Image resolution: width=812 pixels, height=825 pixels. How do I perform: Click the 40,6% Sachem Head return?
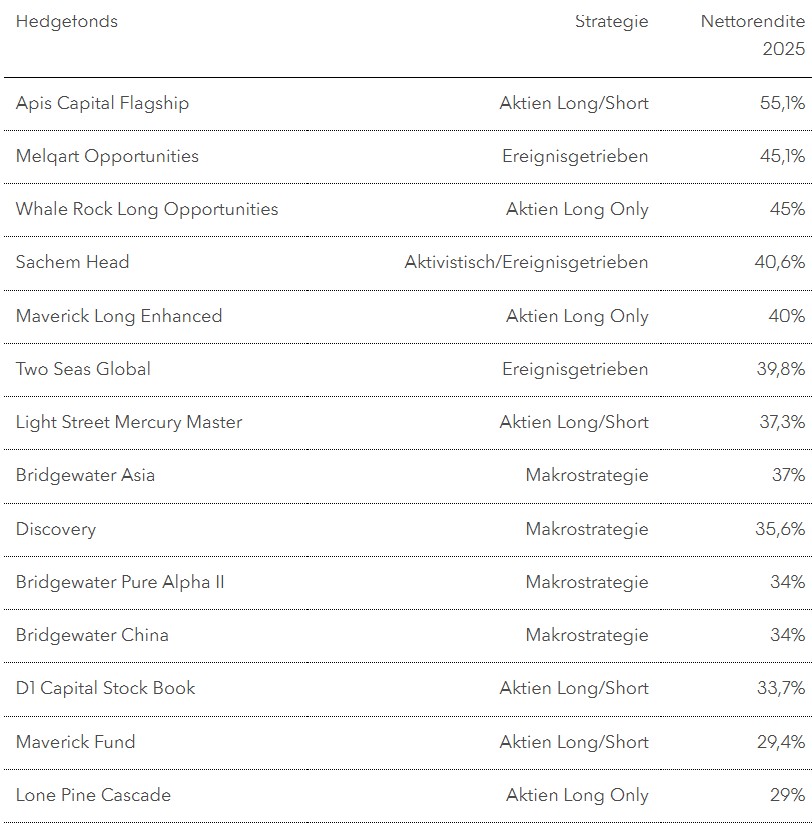tap(779, 262)
